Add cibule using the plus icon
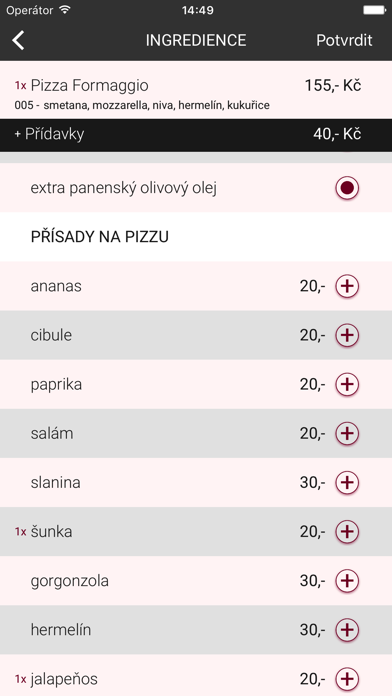Image resolution: width=392 pixels, height=696 pixels. [347, 335]
